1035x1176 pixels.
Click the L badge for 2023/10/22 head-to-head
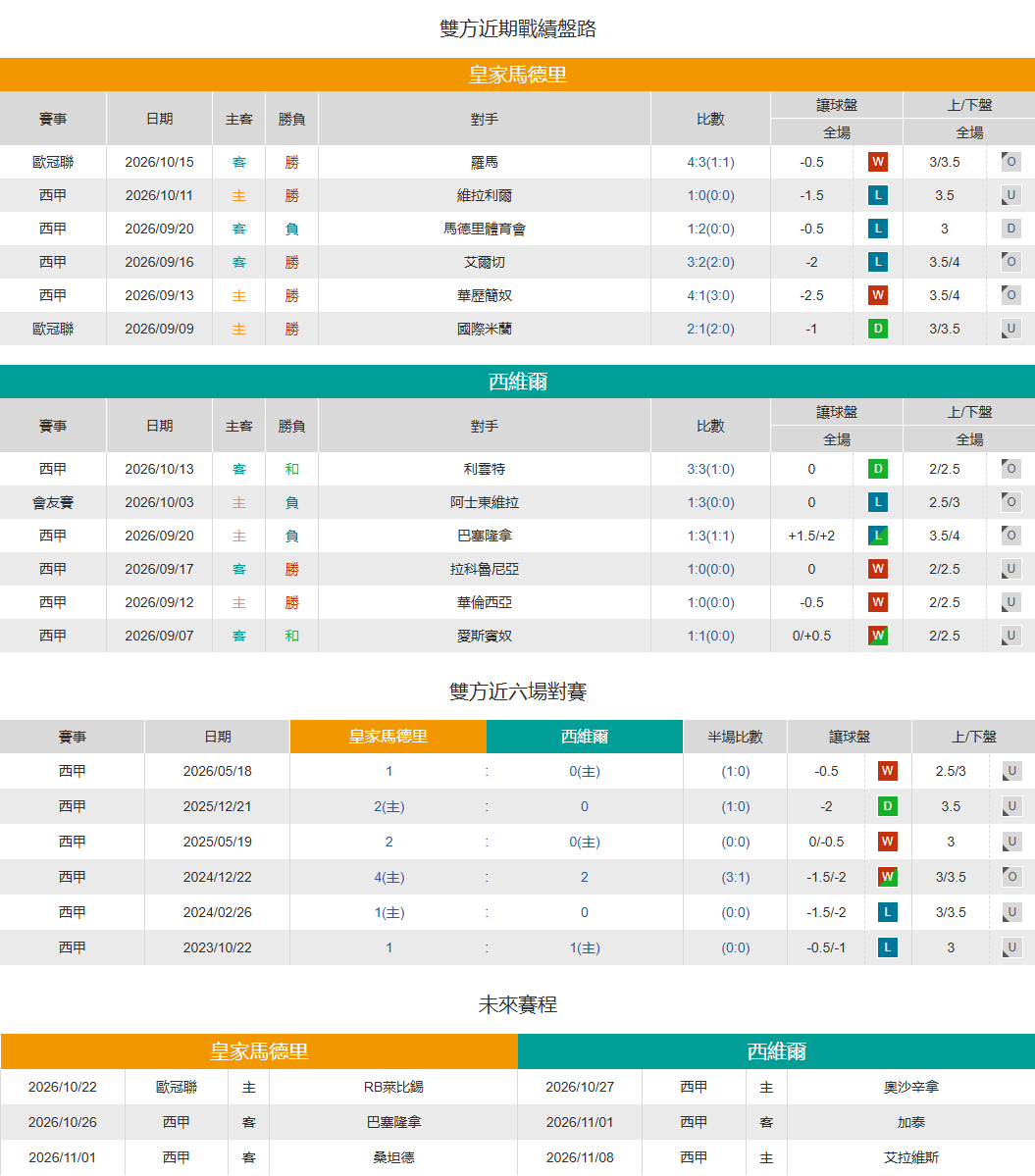point(887,947)
